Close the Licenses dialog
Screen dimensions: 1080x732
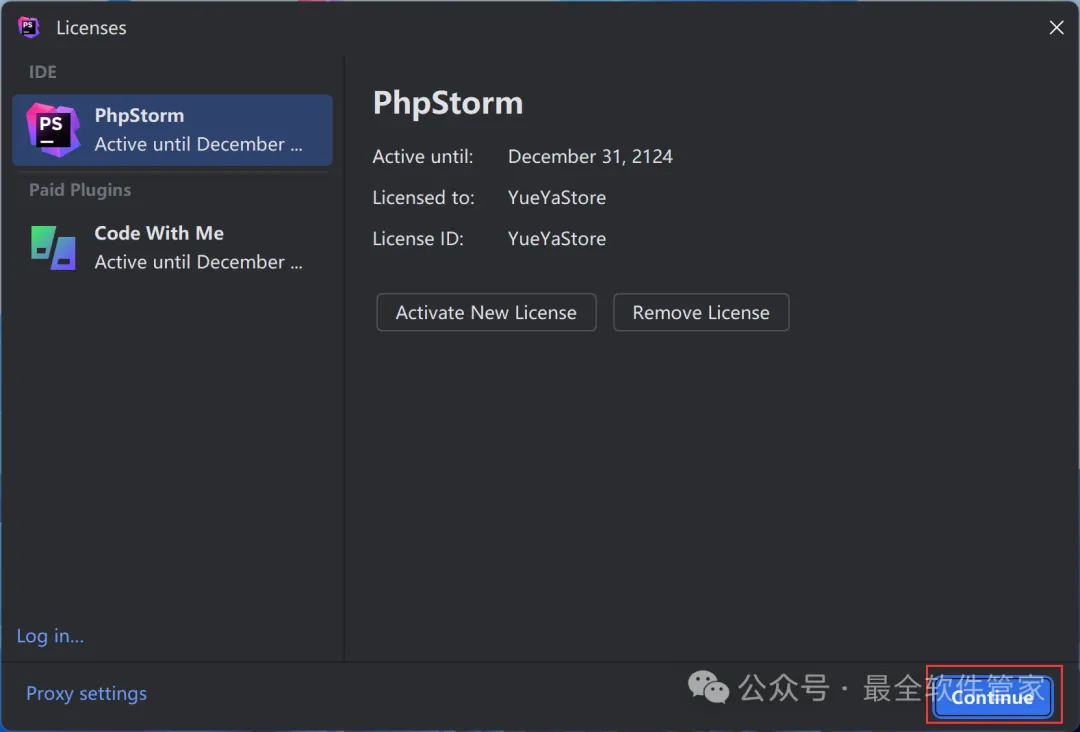click(x=1056, y=28)
